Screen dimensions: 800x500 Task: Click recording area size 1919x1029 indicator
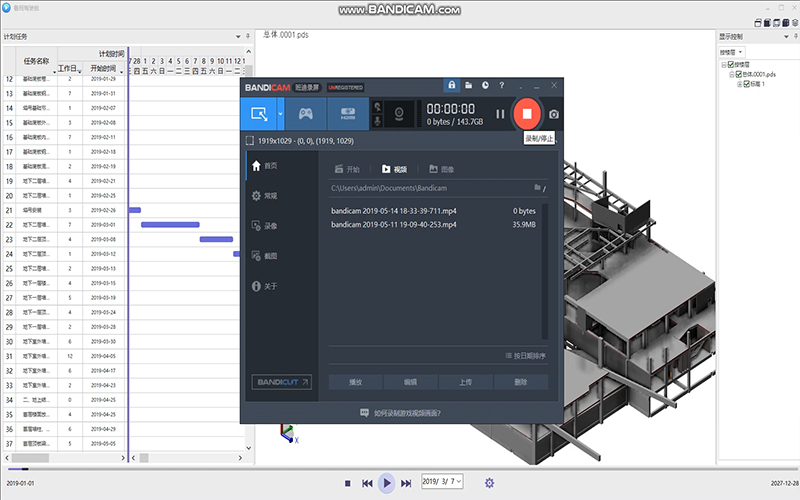pyautogui.click(x=300, y=141)
